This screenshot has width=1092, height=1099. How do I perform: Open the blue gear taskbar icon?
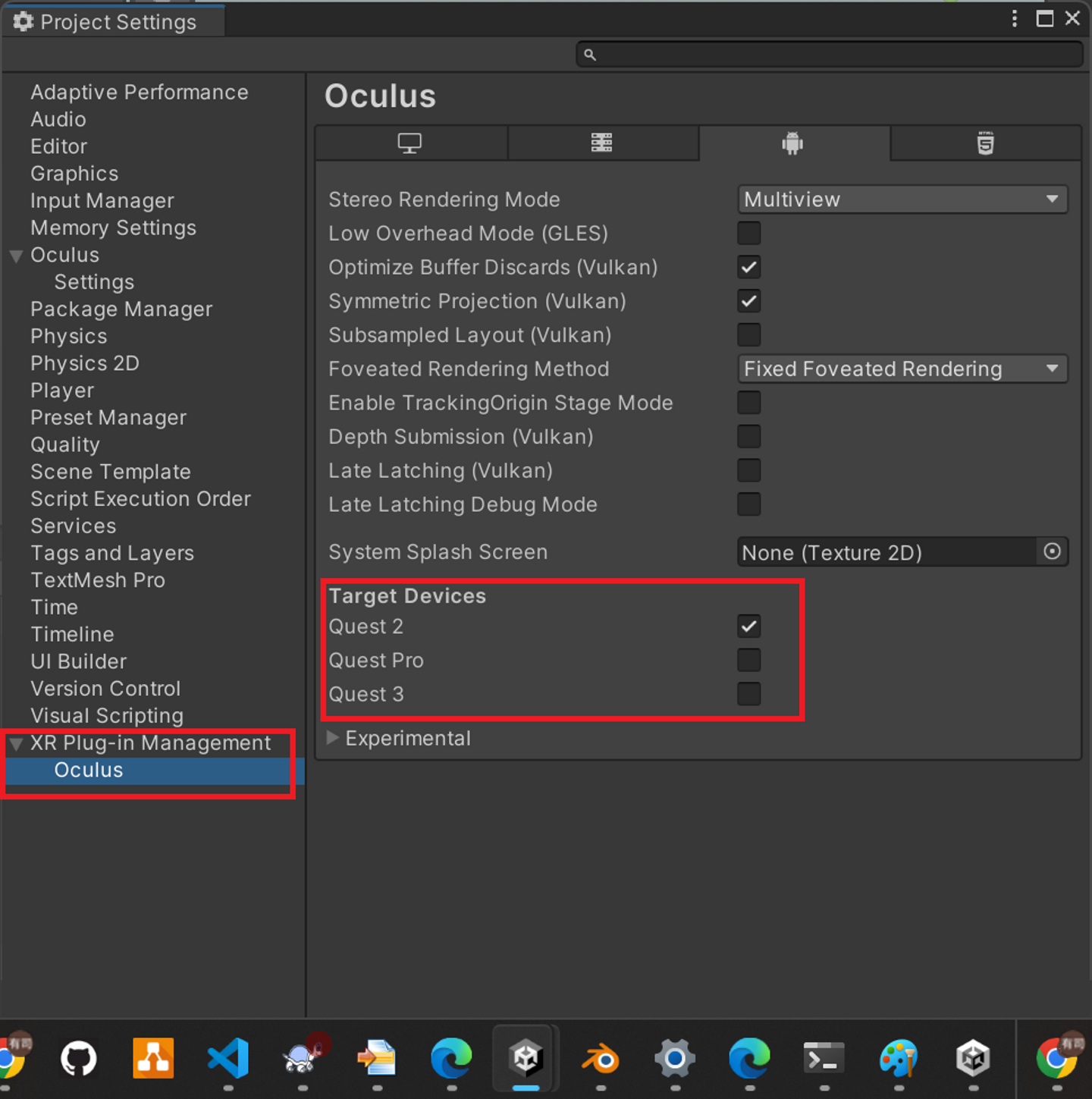click(675, 1058)
